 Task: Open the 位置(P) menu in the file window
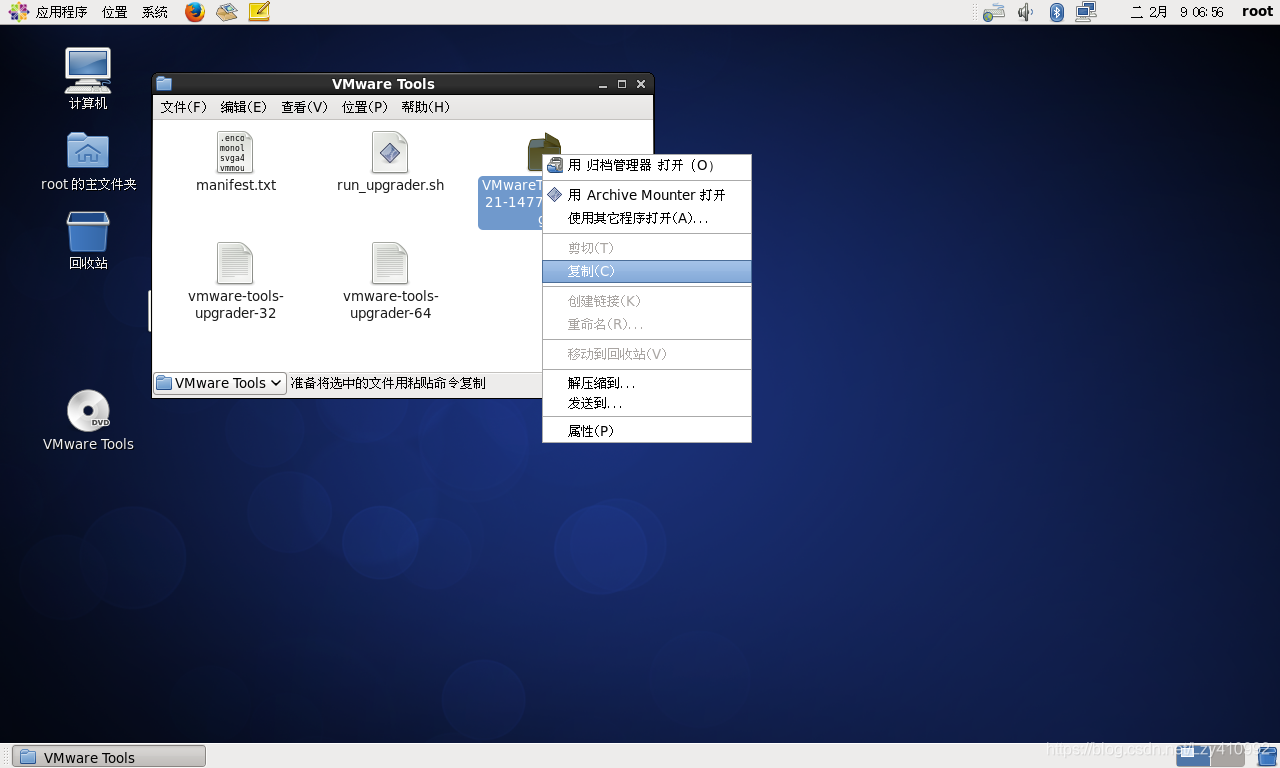tap(364, 107)
